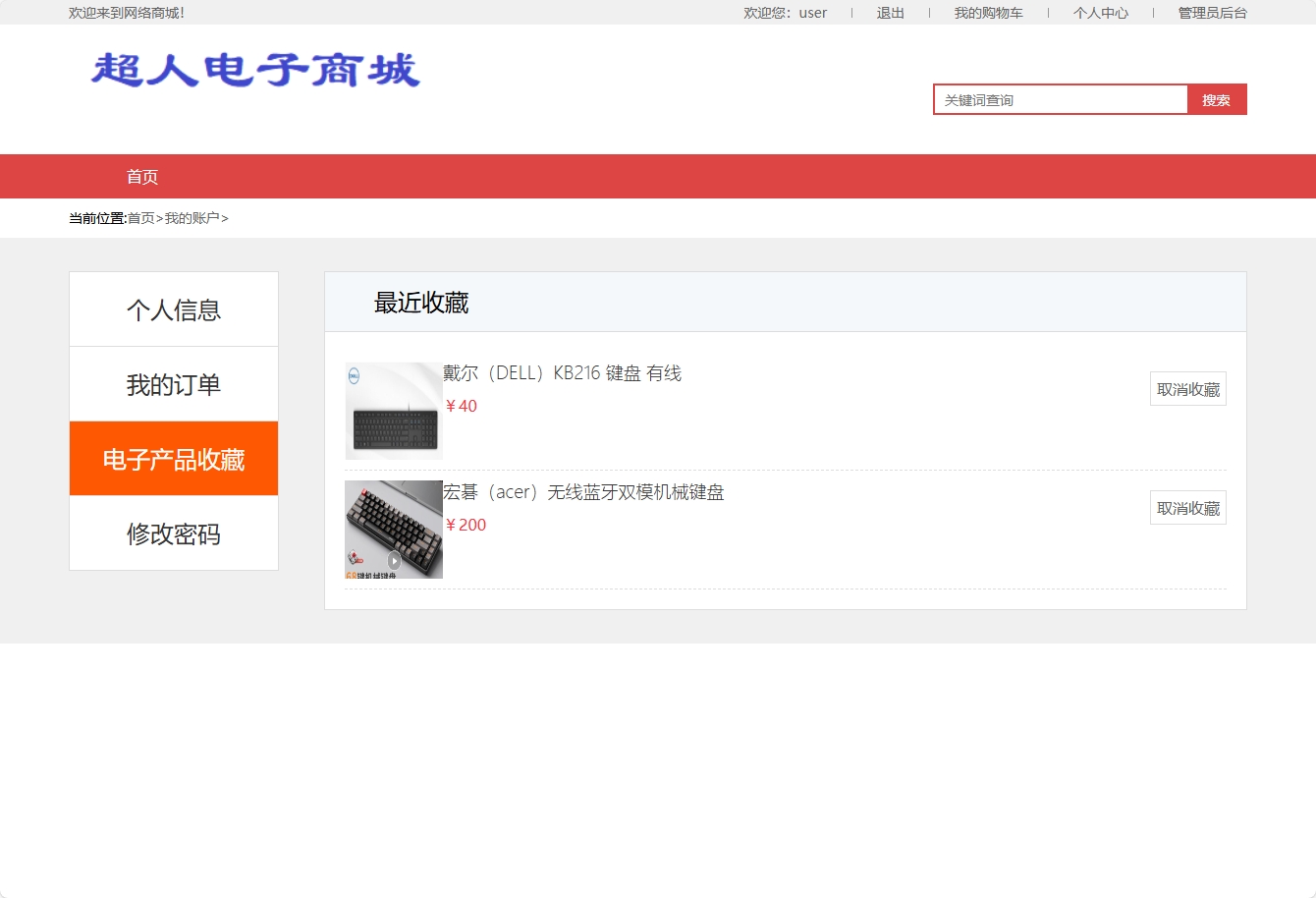
Task: Open the 宏碁 acer 无线蓝牙双模机械键盘 product title
Action: pyautogui.click(x=584, y=491)
